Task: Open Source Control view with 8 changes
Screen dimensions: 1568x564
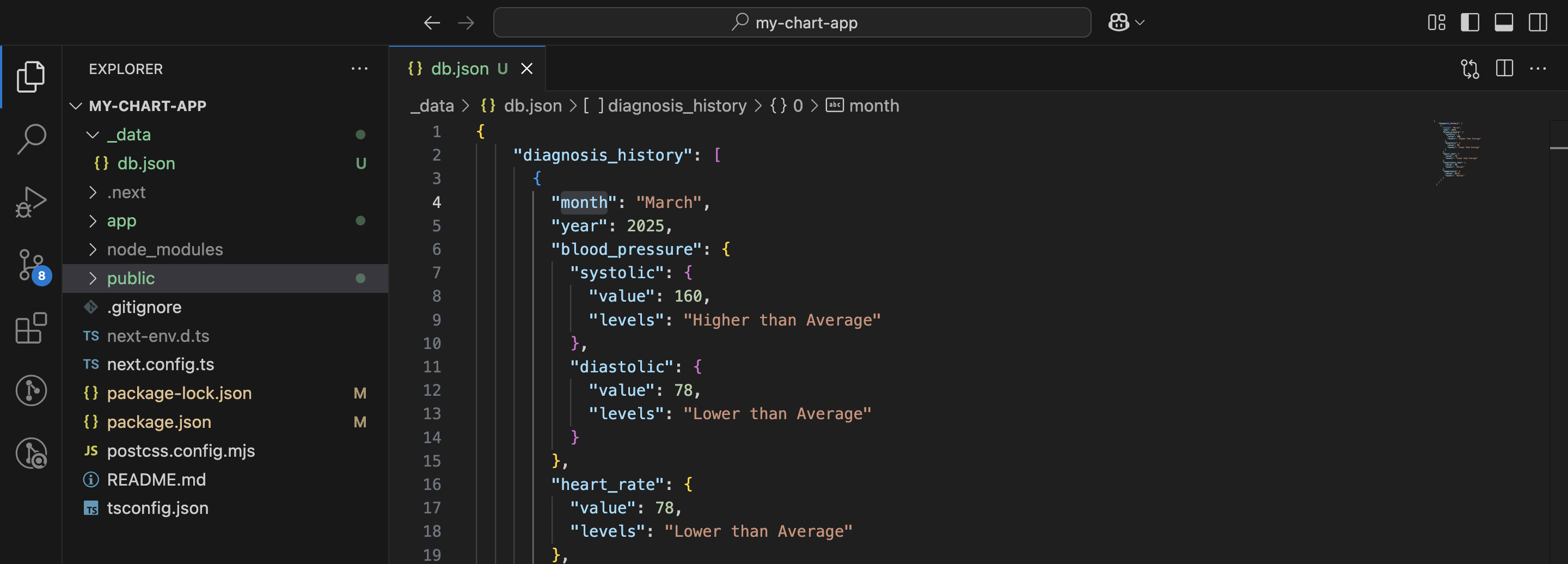Action: 32,266
